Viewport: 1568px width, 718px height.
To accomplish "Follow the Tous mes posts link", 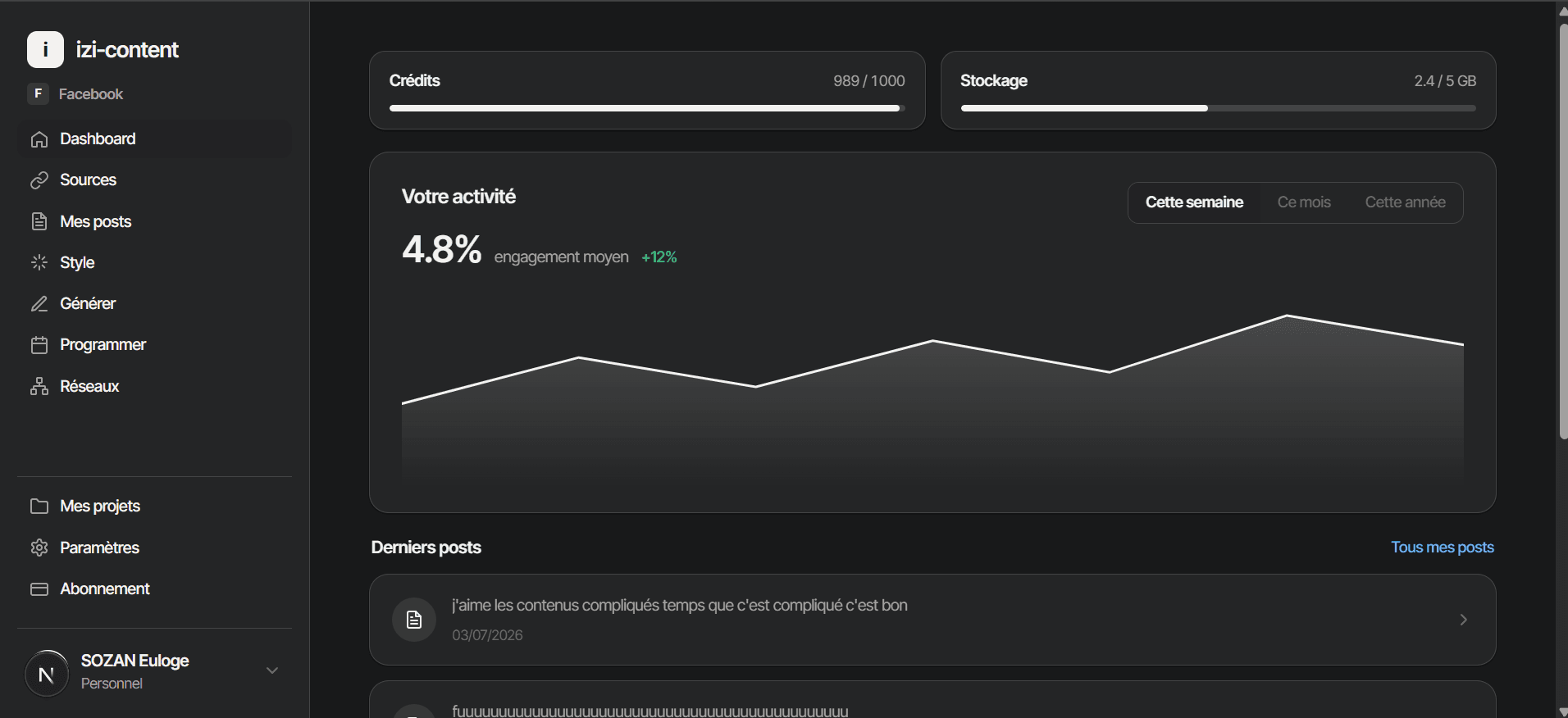I will pyautogui.click(x=1443, y=547).
